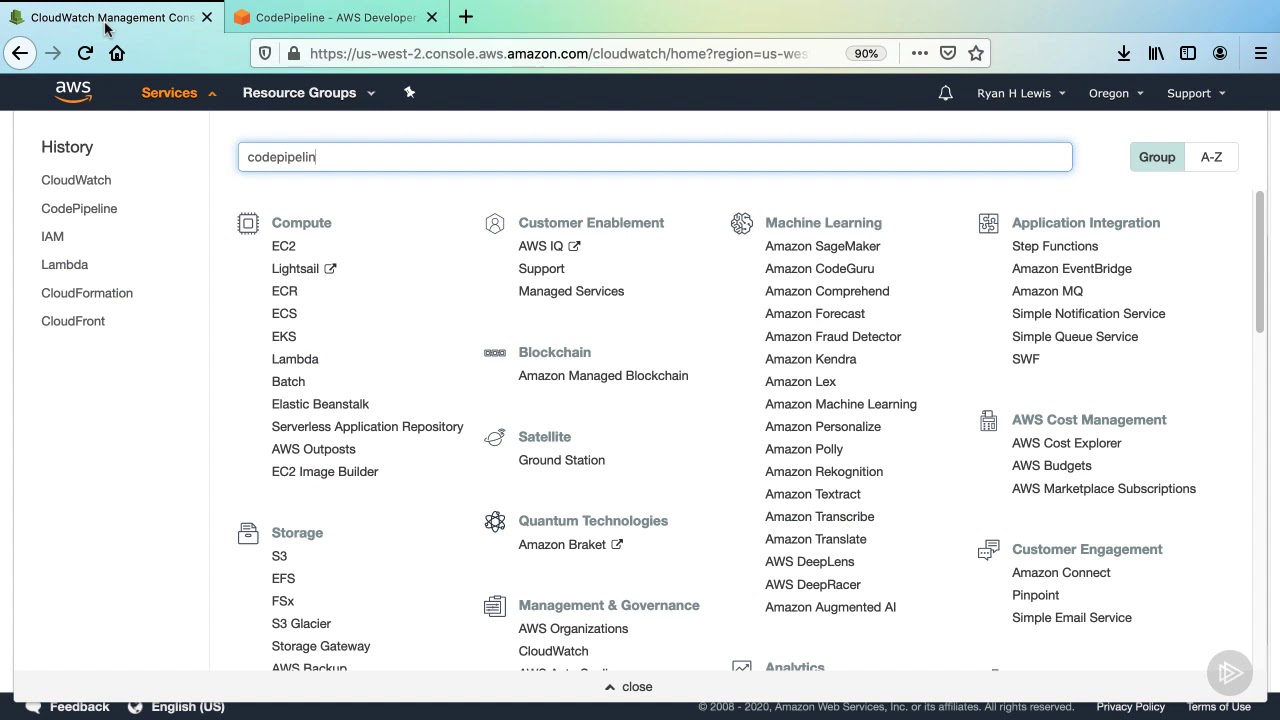Change language via English (US) button

pyautogui.click(x=175, y=707)
